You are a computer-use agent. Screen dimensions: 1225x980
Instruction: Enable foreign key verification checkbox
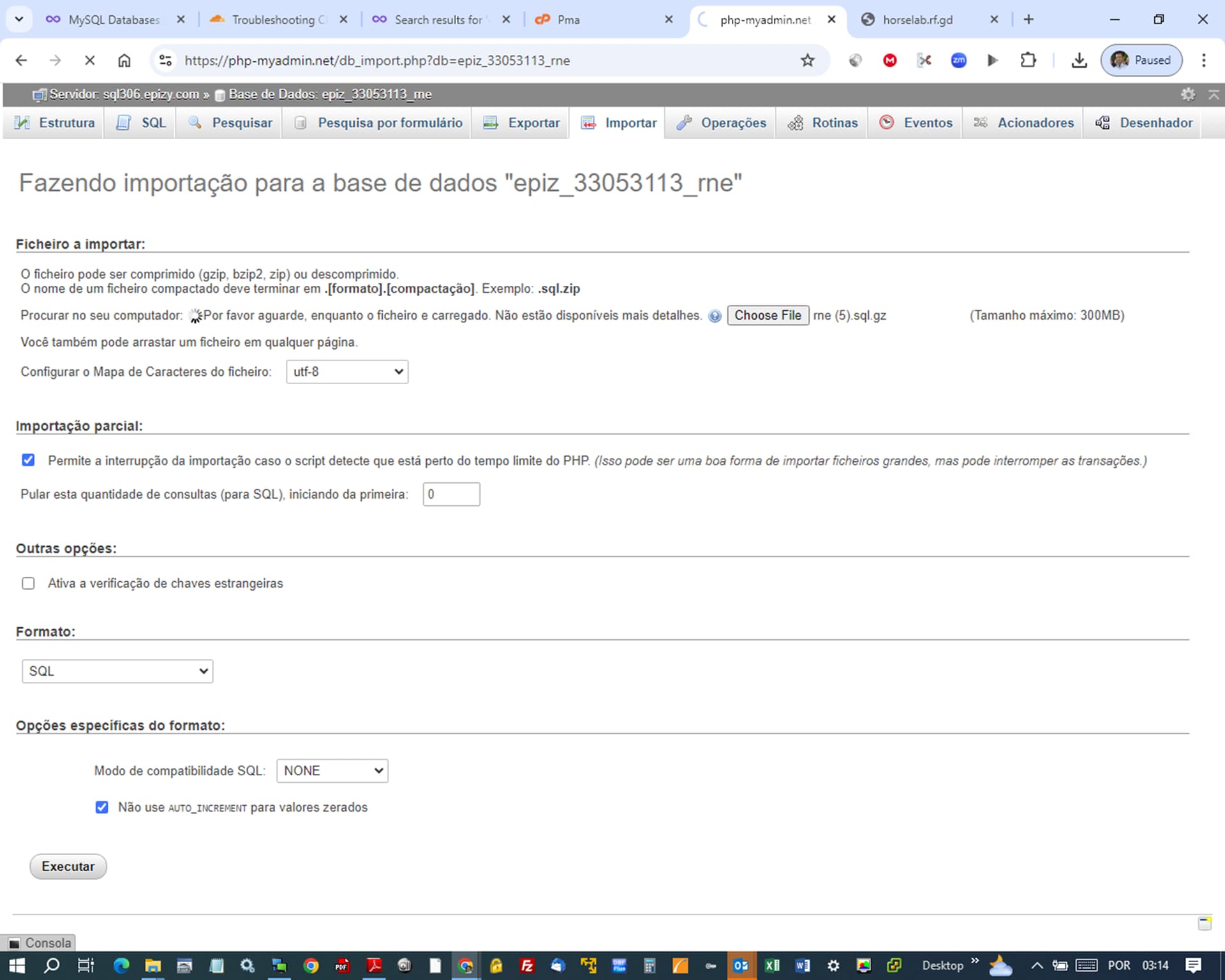(28, 583)
